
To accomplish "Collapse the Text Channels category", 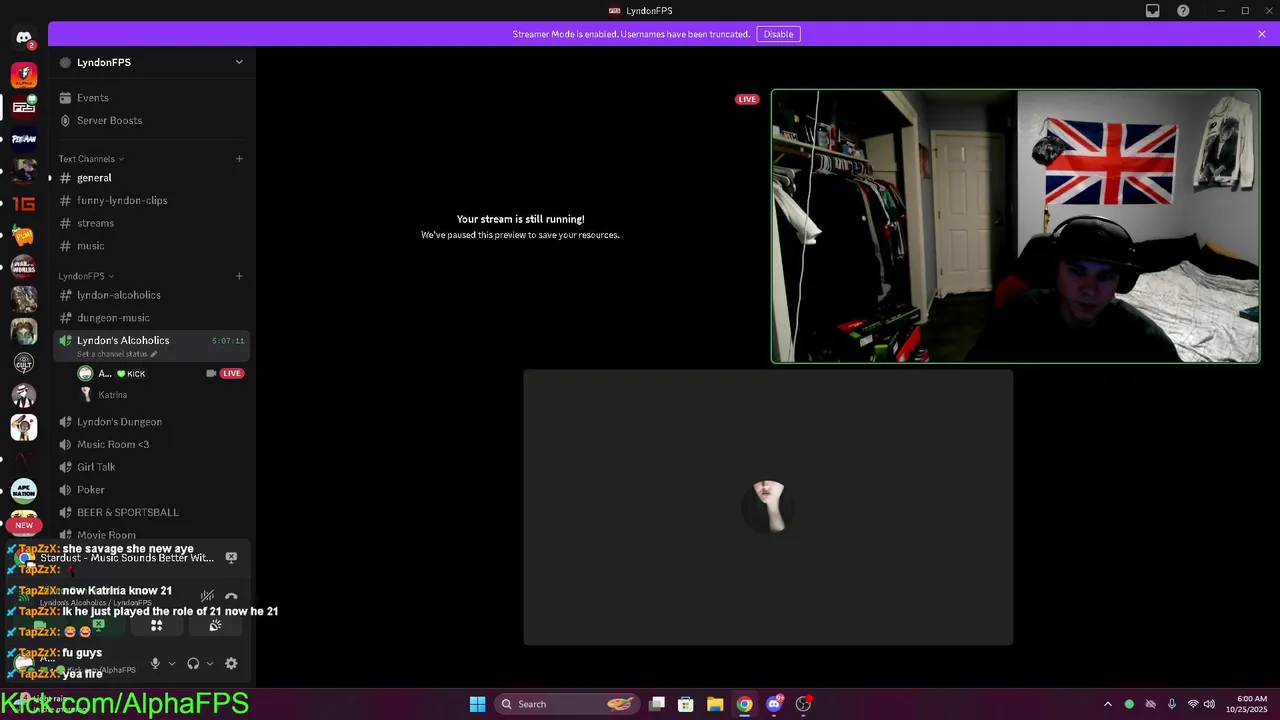I will click(x=91, y=159).
